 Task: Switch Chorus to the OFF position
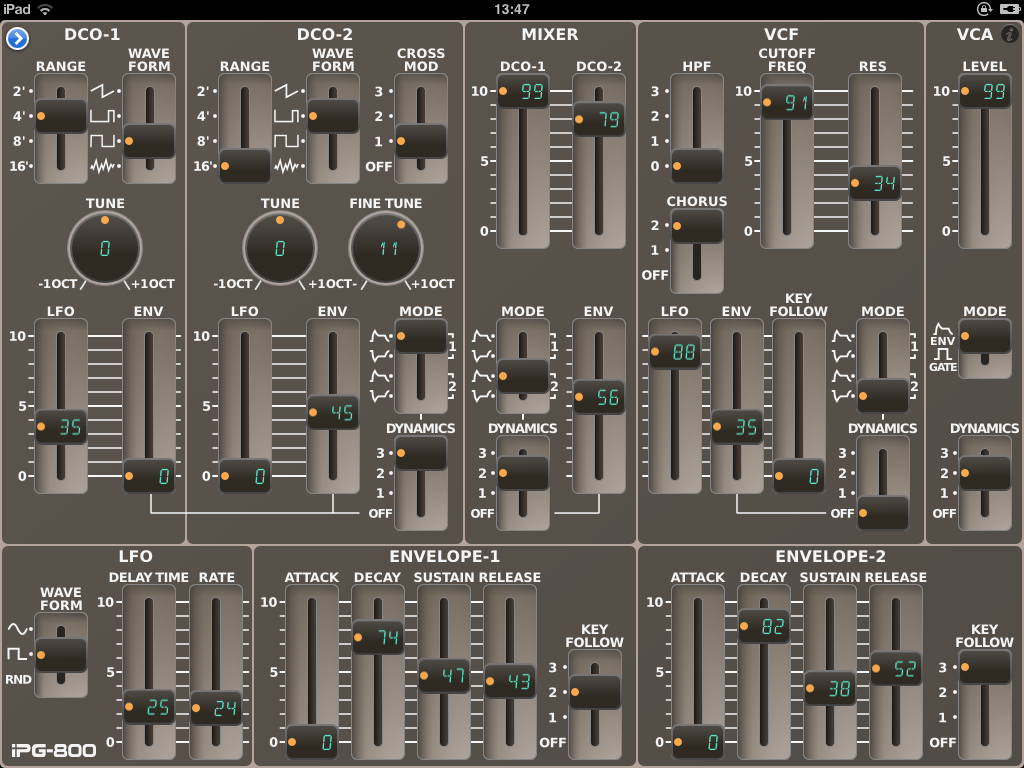pyautogui.click(x=696, y=275)
